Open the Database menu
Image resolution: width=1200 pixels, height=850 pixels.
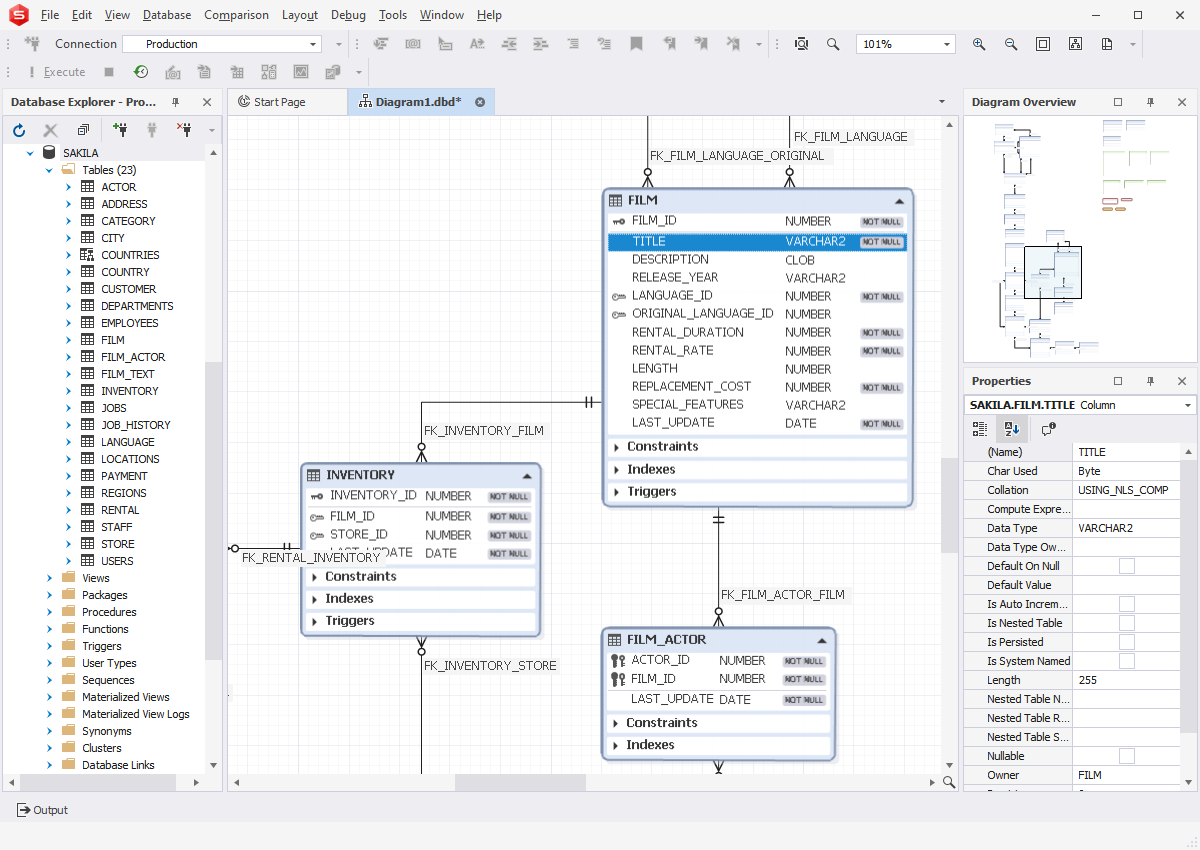166,15
